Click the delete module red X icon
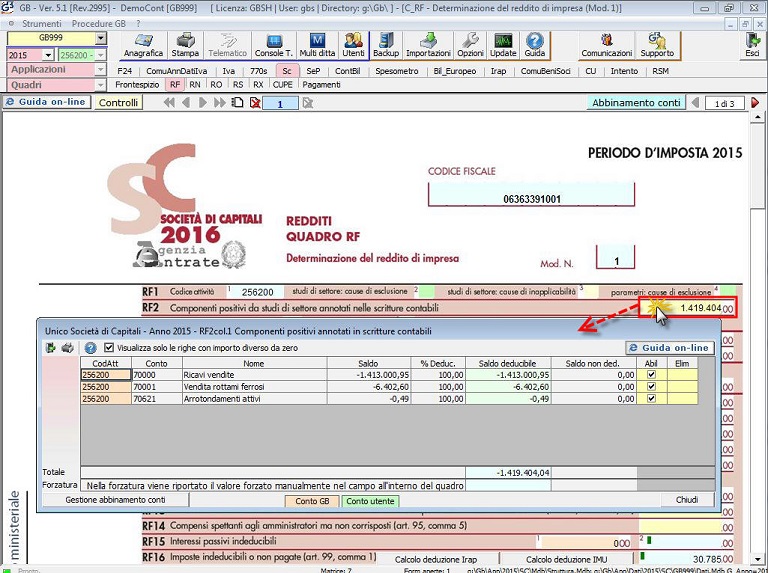The height and width of the screenshot is (573, 768). point(255,103)
